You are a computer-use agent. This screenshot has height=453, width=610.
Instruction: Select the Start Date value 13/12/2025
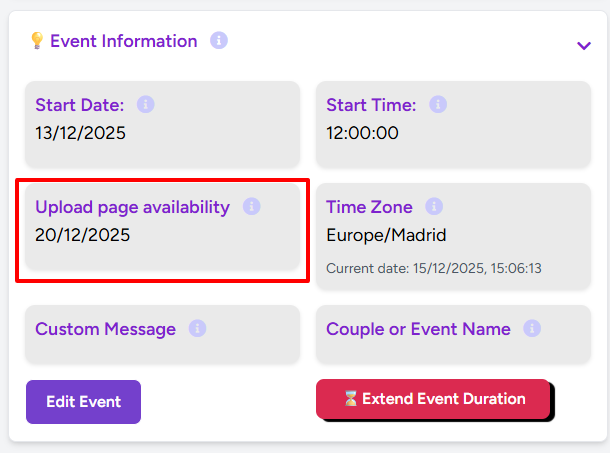pos(81,133)
